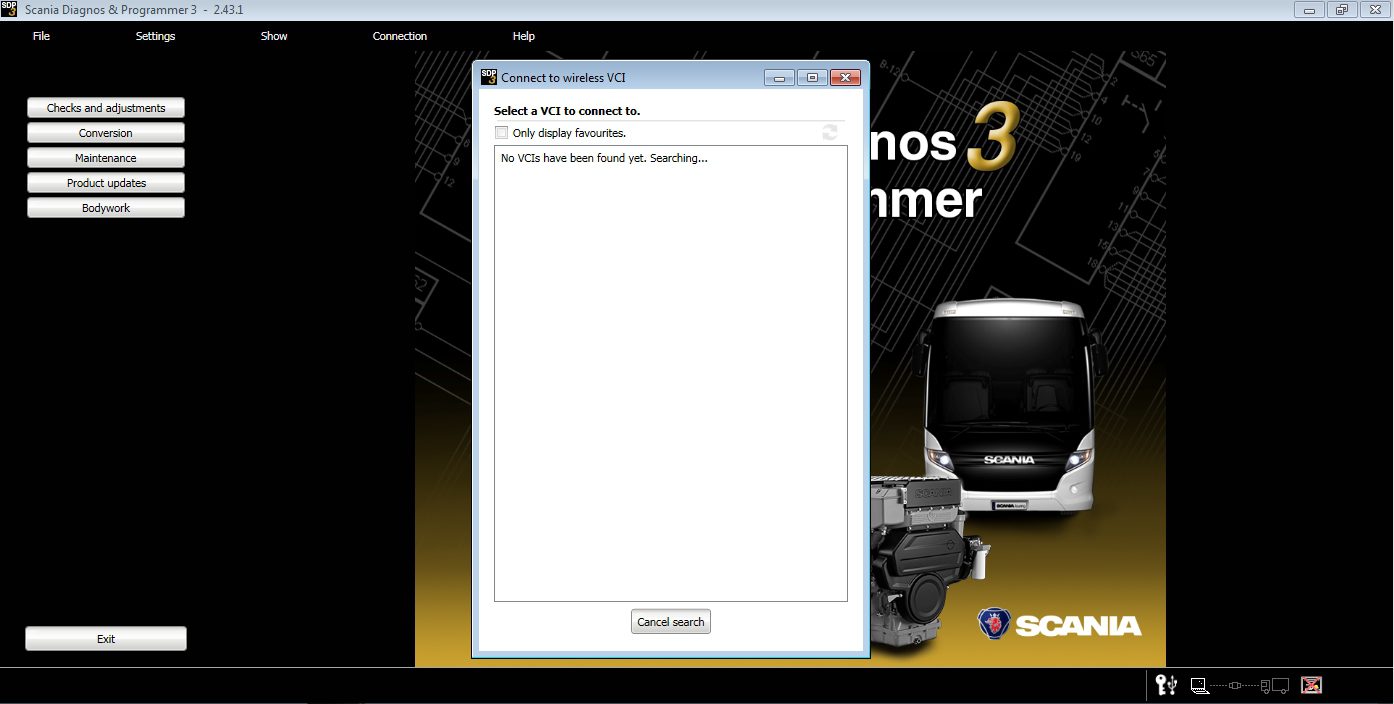Click the Product updates button

[106, 183]
